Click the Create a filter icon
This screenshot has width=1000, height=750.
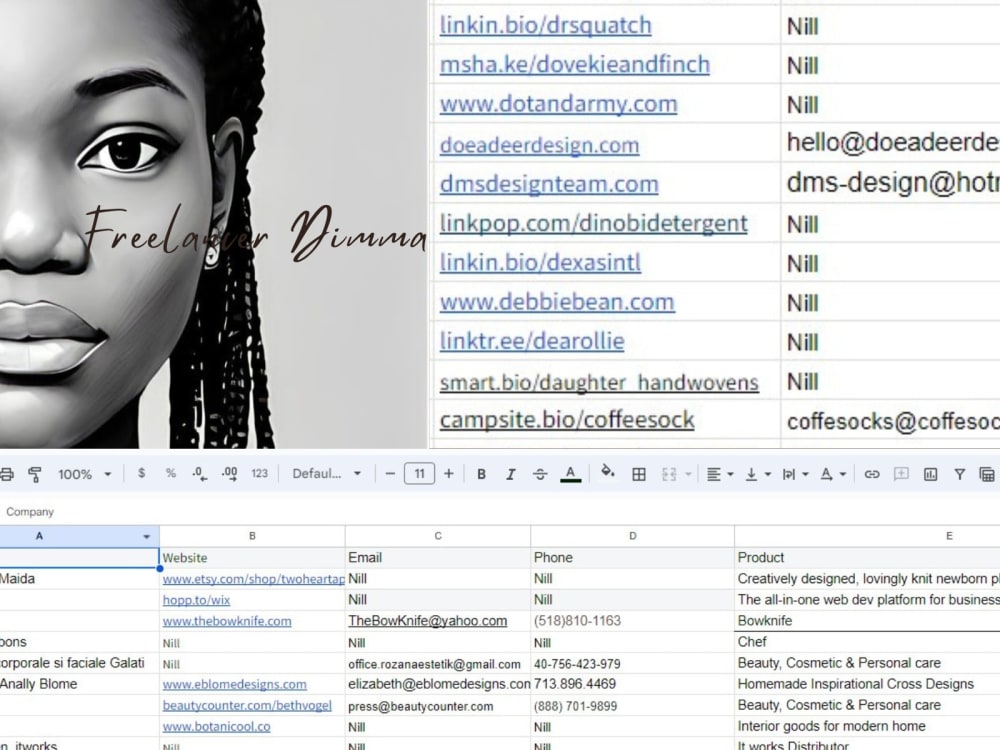point(959,474)
